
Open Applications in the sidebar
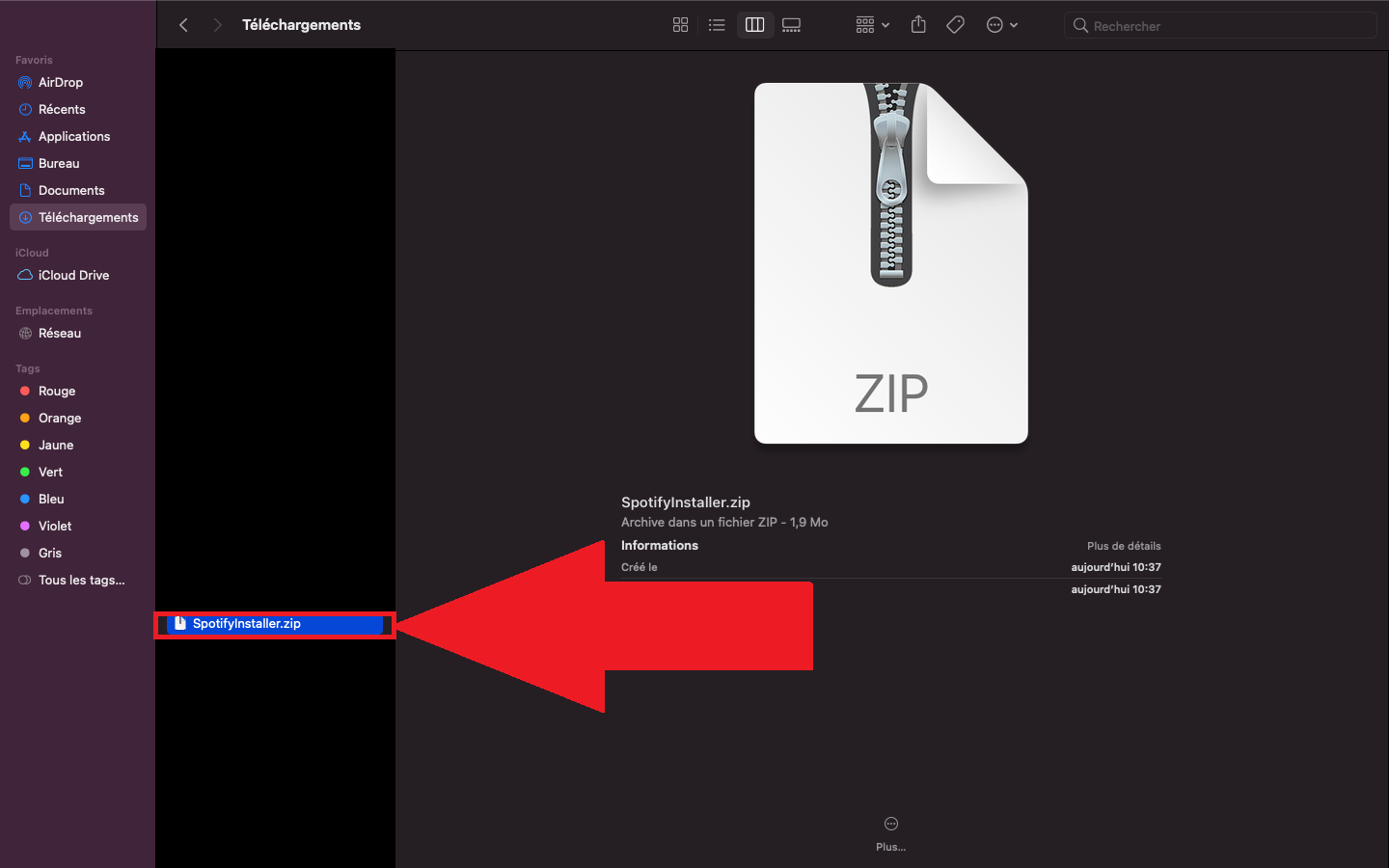point(77,136)
